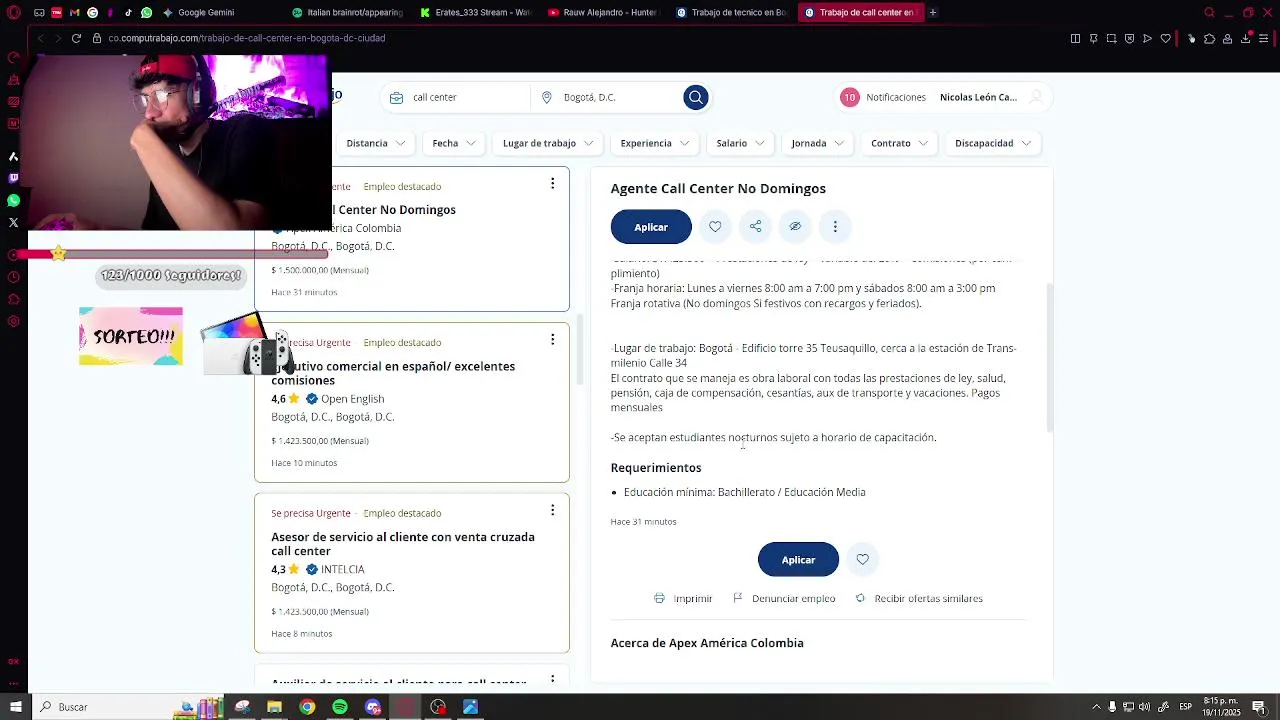This screenshot has width=1280, height=720.
Task: Open File Explorer from taskbar
Action: (x=274, y=707)
